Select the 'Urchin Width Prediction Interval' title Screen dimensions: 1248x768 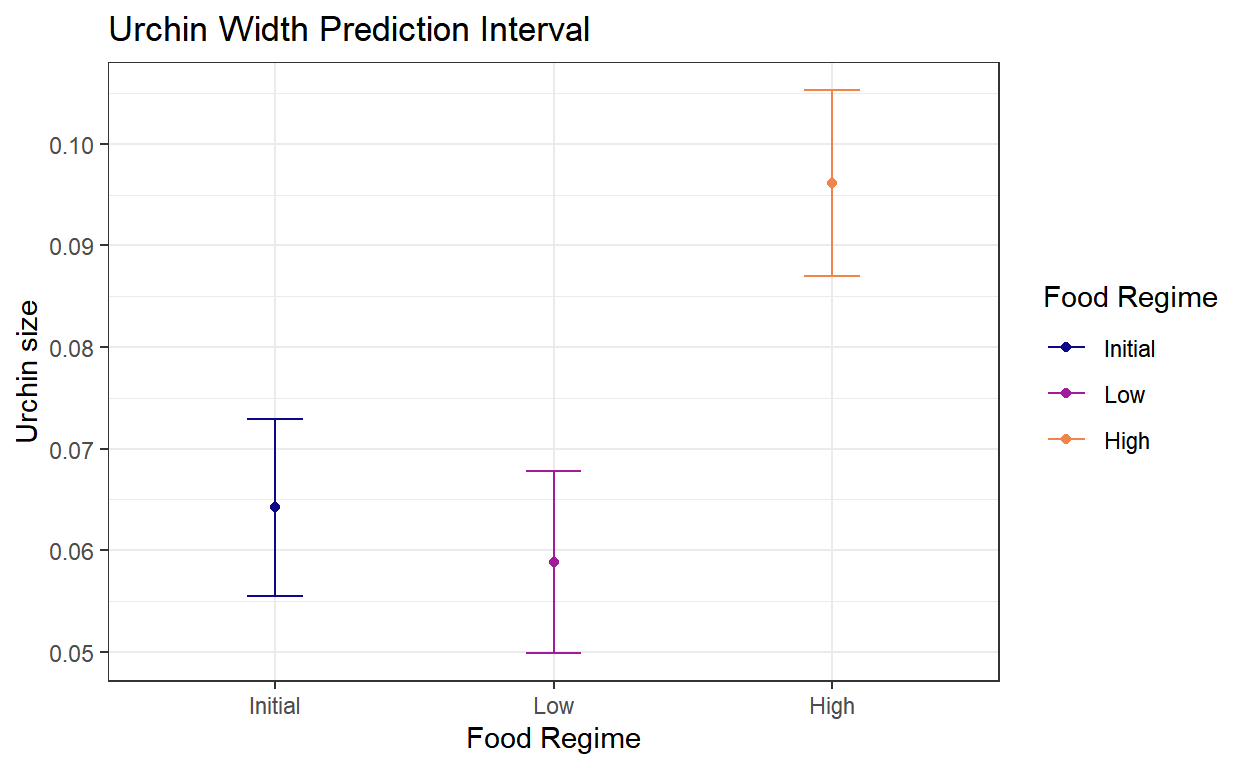[349, 30]
